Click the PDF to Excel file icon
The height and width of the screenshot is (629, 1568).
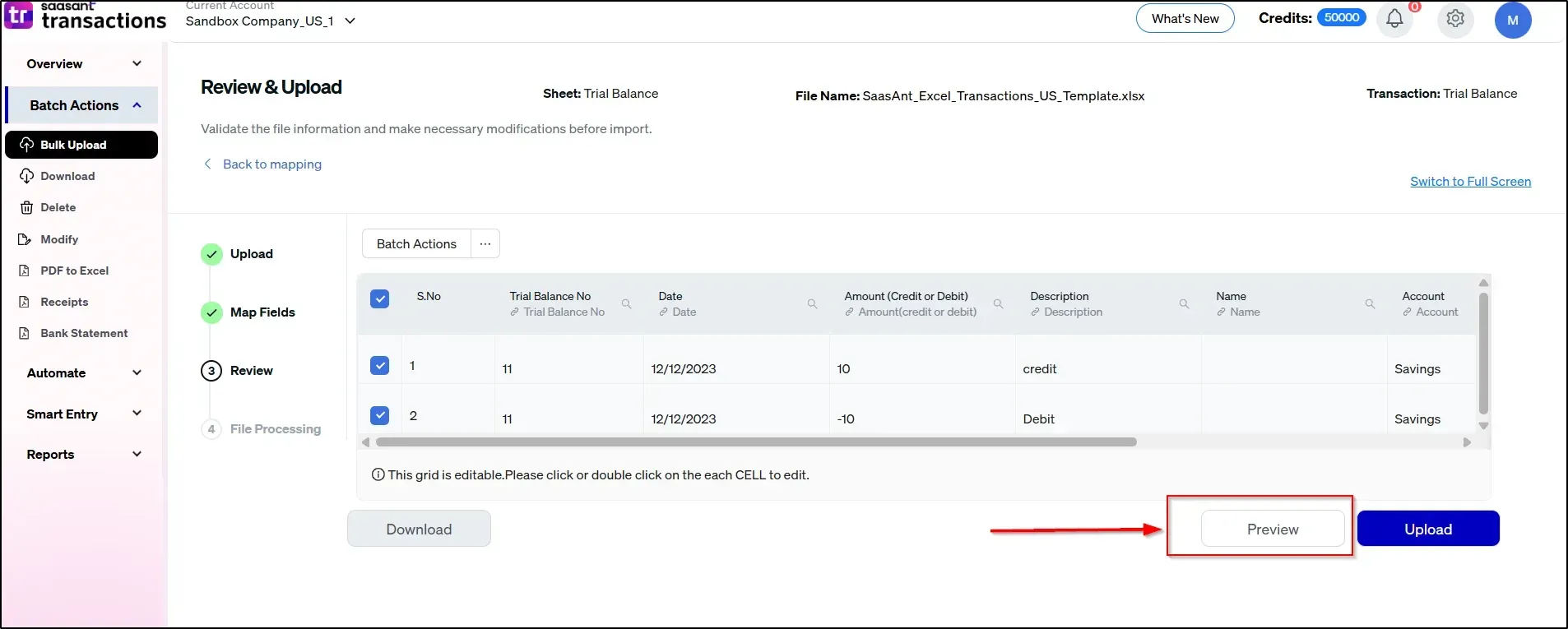[x=24, y=271]
